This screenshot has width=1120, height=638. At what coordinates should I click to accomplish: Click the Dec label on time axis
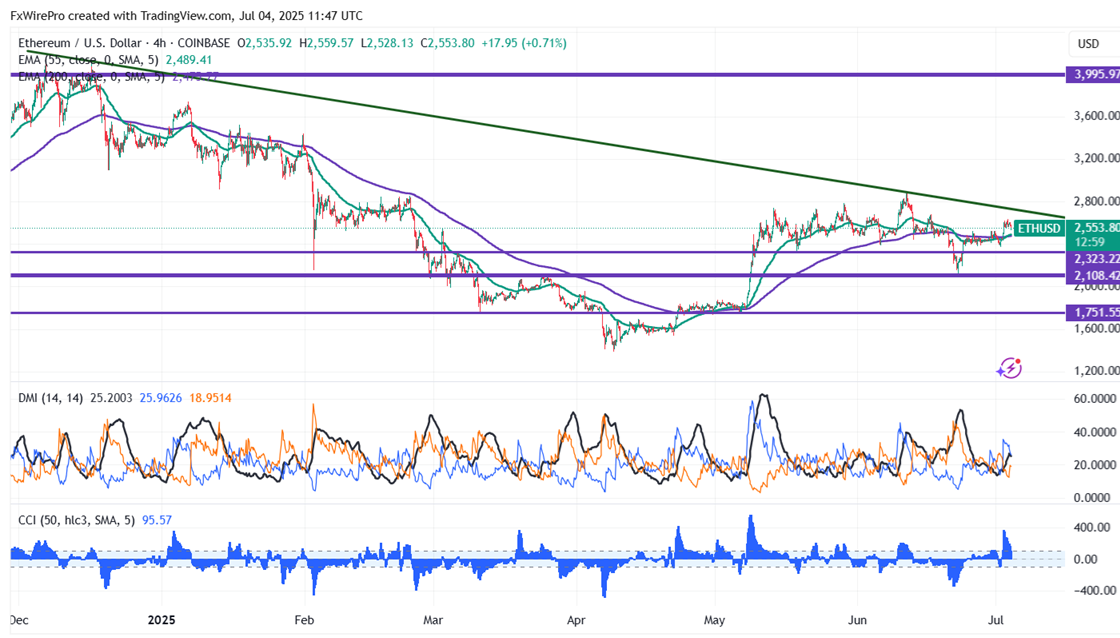19,619
